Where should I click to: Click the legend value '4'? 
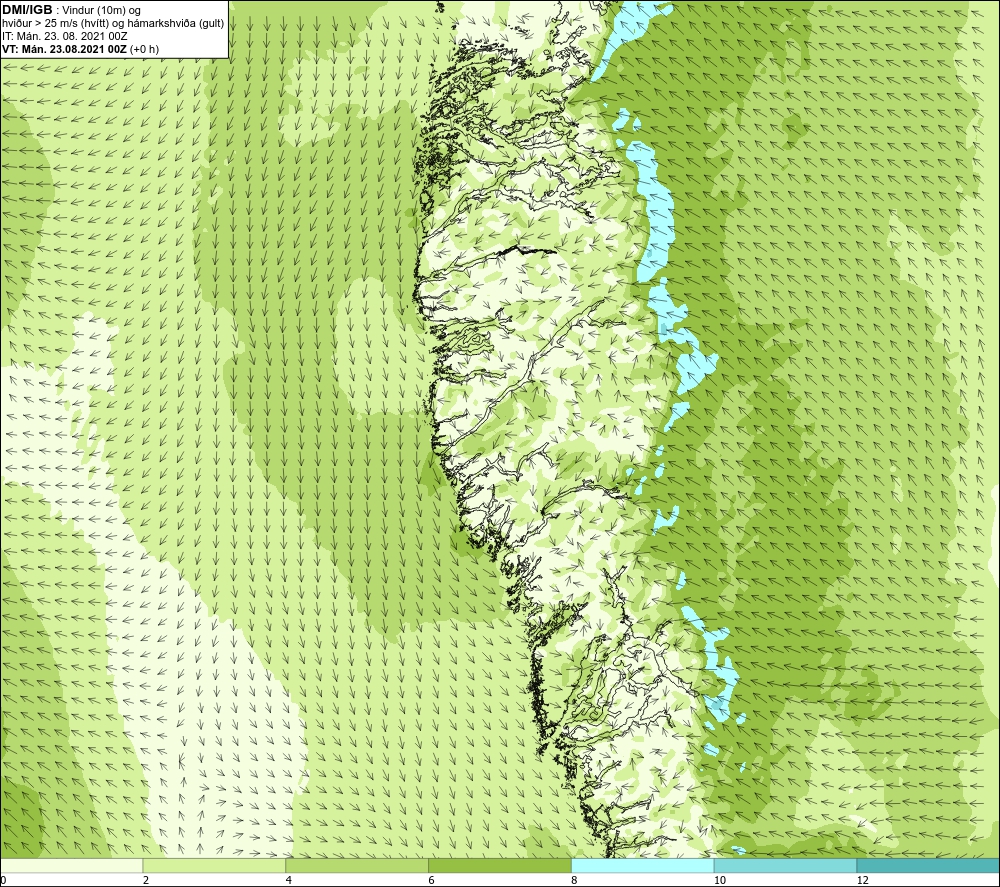coord(289,880)
